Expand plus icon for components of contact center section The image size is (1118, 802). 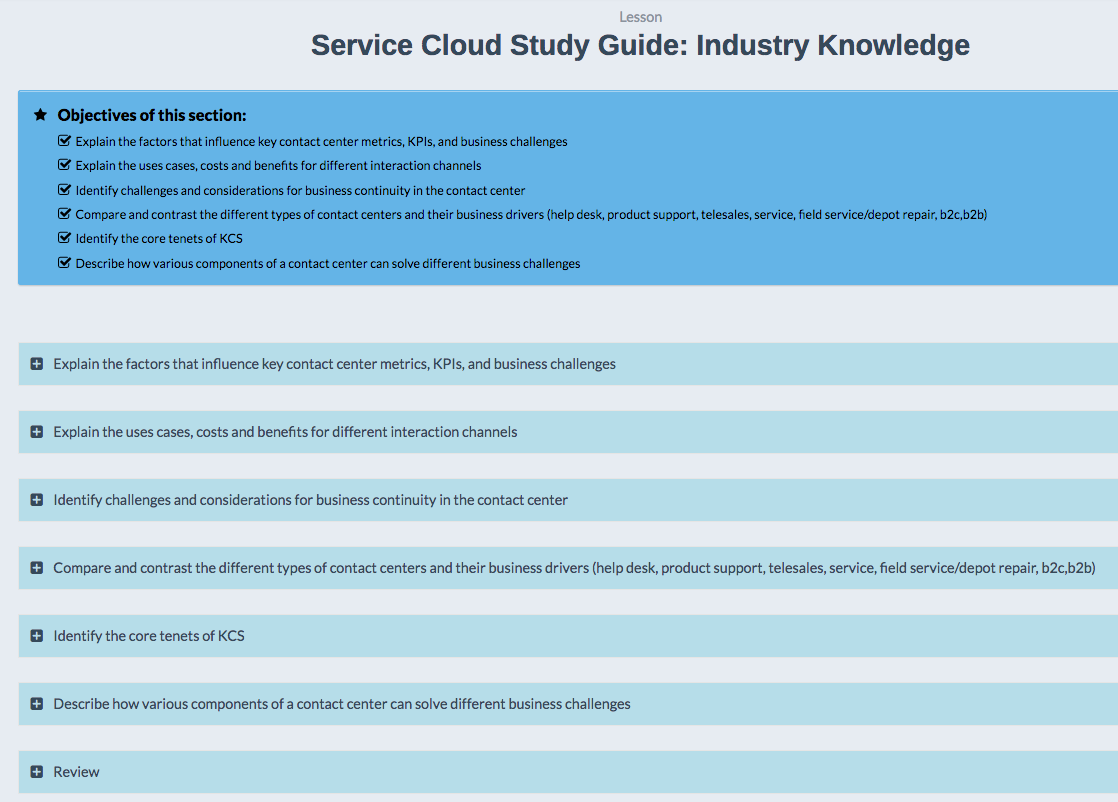[x=37, y=704]
